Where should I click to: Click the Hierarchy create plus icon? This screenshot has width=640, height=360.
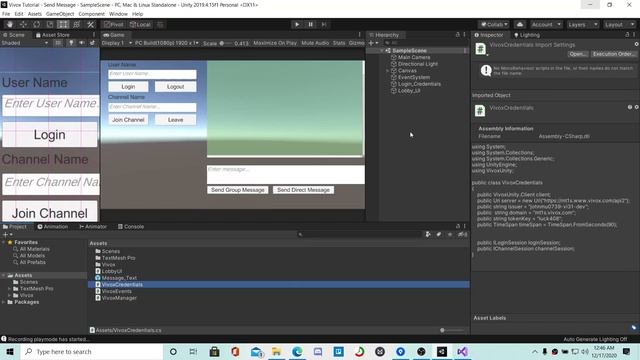pos(372,42)
